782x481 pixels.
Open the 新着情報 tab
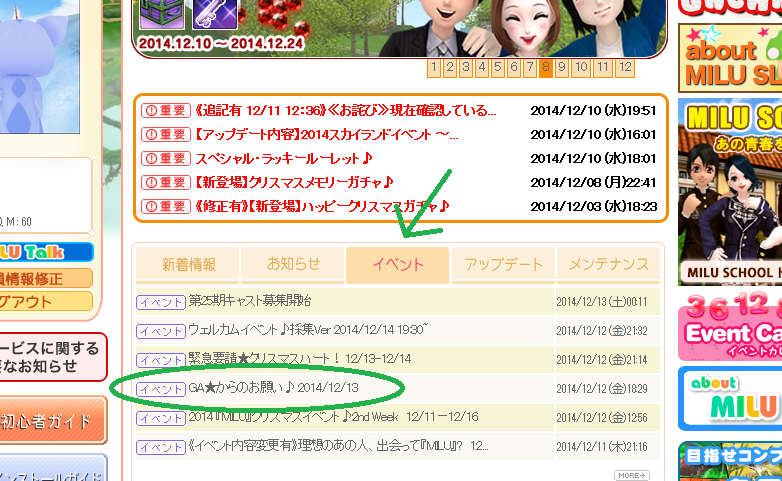pos(187,265)
